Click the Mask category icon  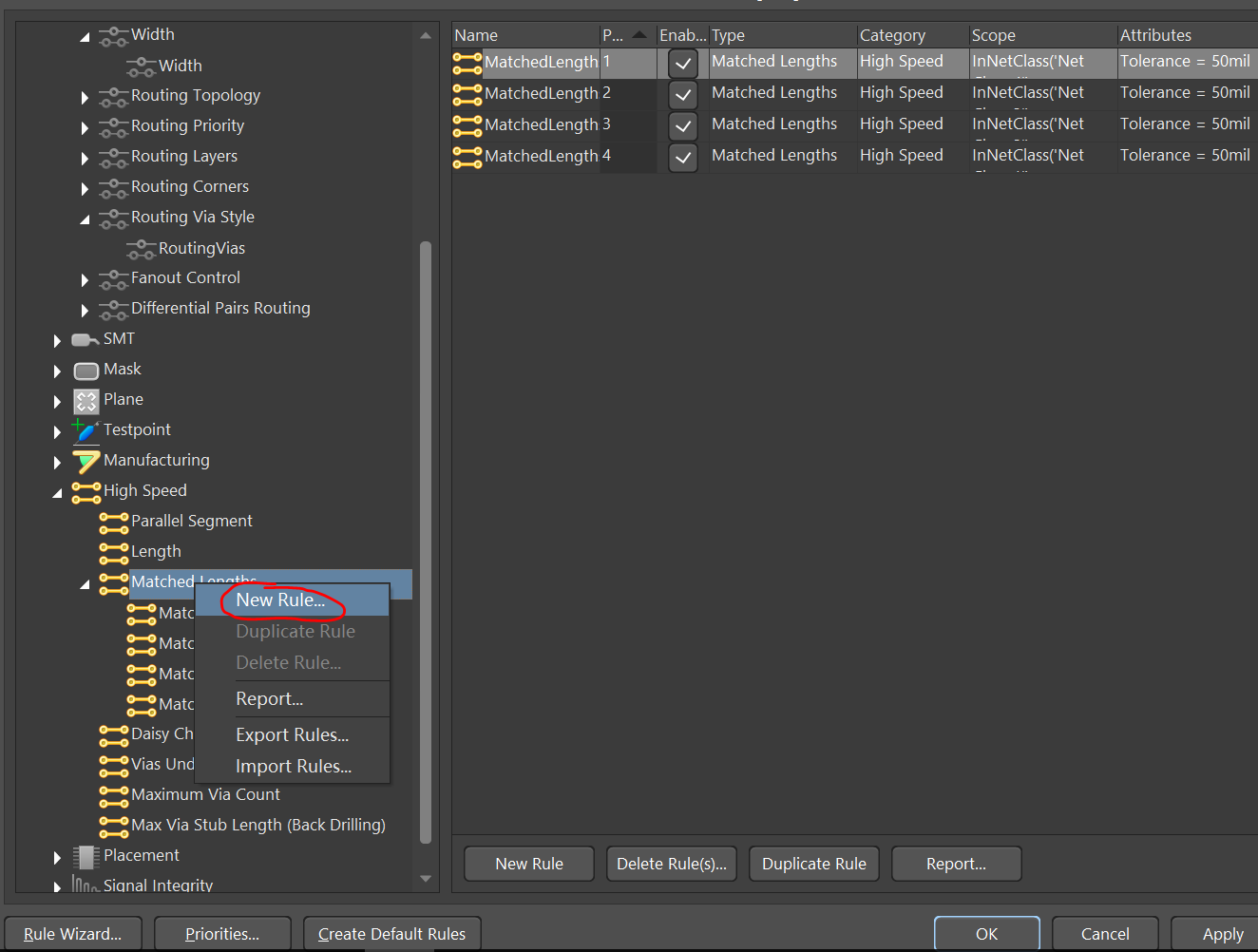pos(86,371)
